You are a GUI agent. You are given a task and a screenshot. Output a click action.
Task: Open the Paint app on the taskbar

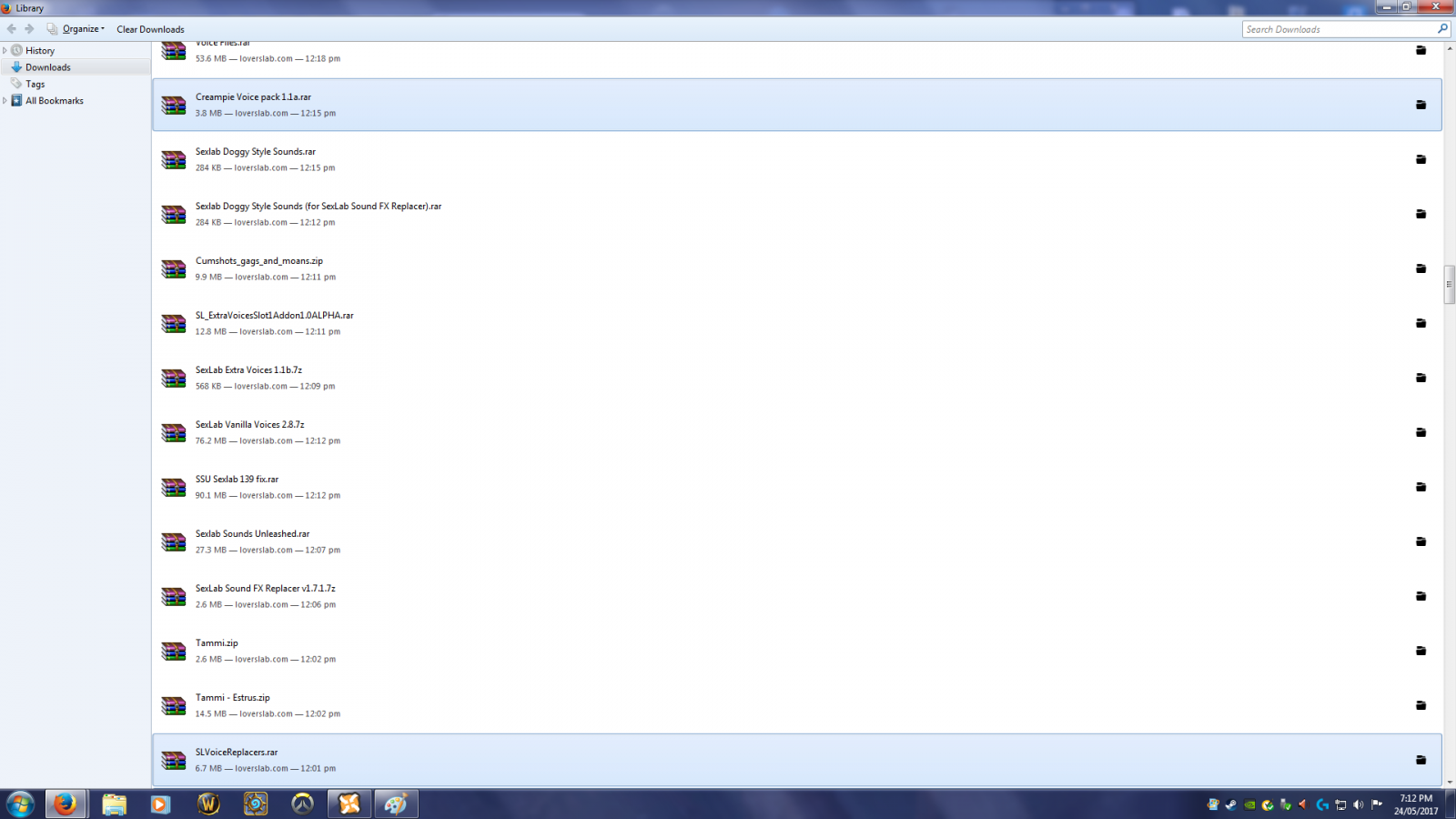point(396,804)
